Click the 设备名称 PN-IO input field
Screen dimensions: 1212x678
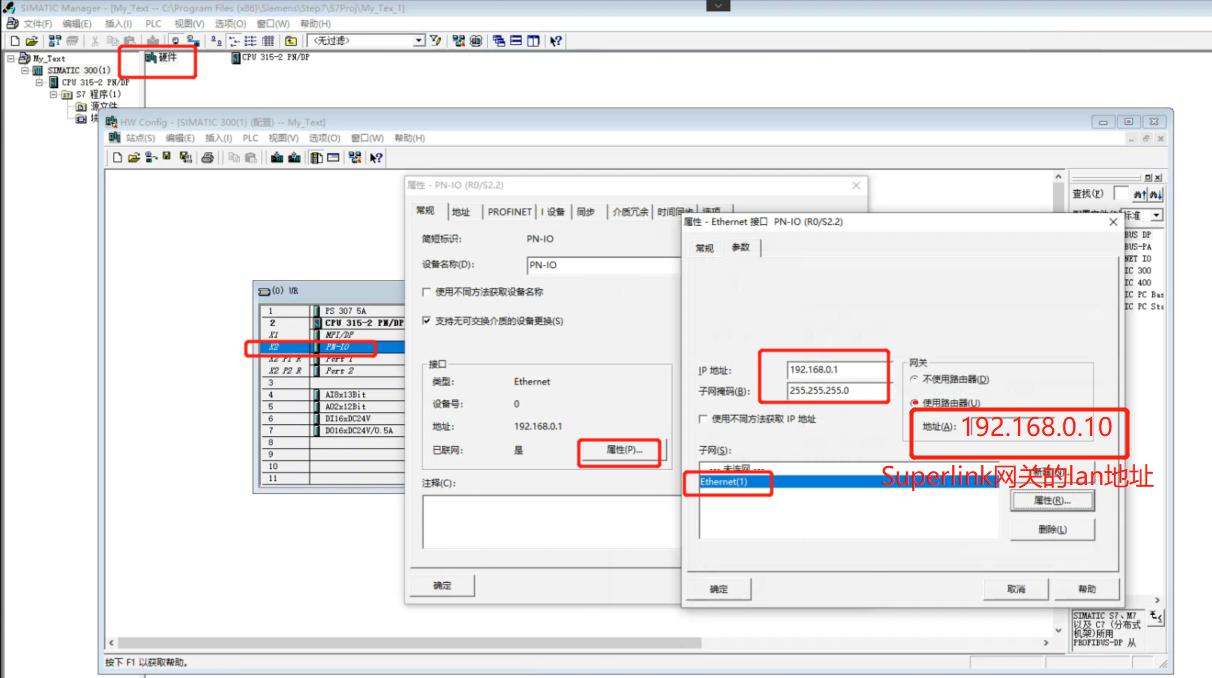coord(603,265)
